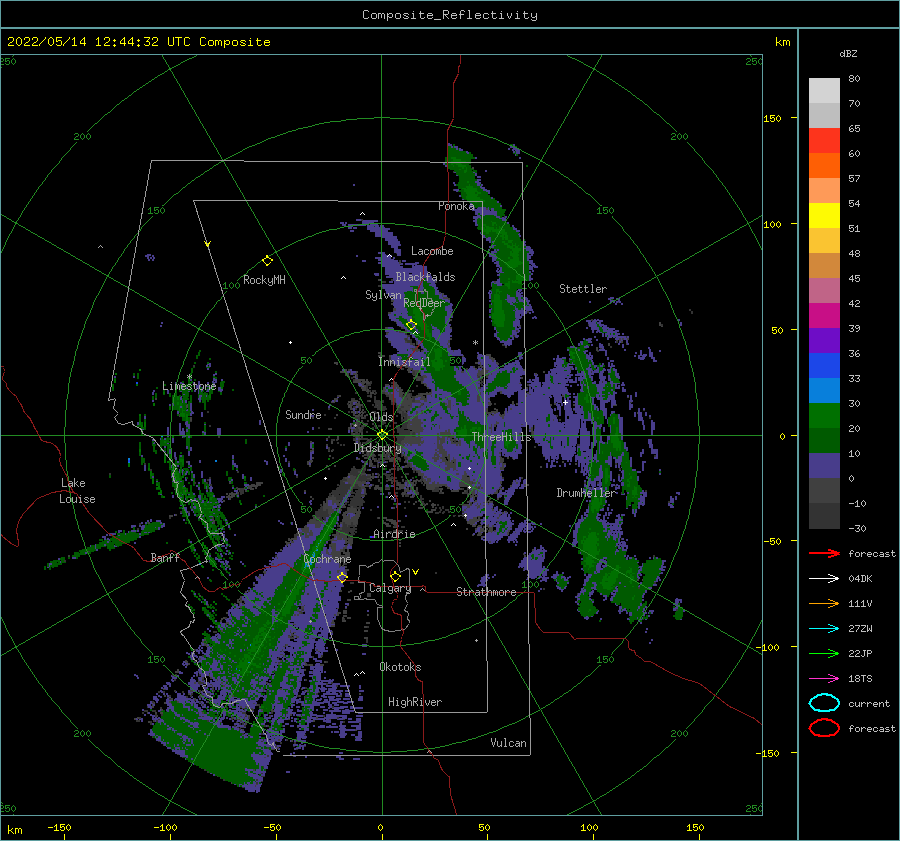
Task: Click the white plus marker north of Drumheller
Action: click(565, 402)
